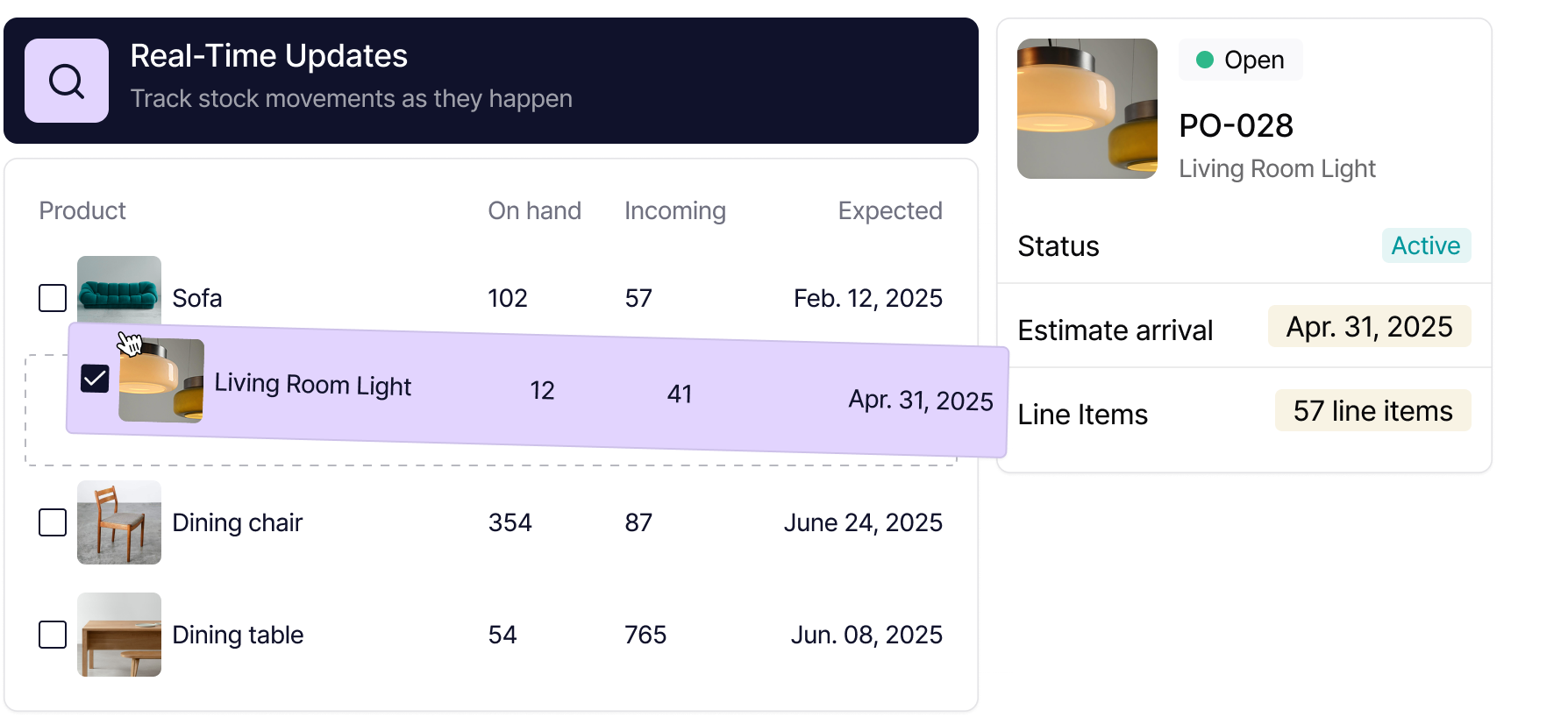The width and height of the screenshot is (1568, 717).
Task: Open the 57 line items badge
Action: pos(1372,411)
